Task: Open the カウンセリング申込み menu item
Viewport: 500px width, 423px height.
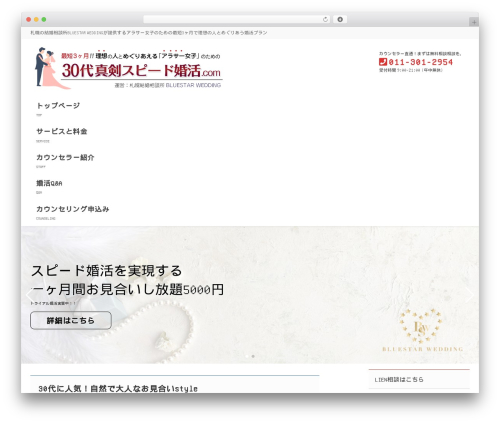Action: click(73, 209)
